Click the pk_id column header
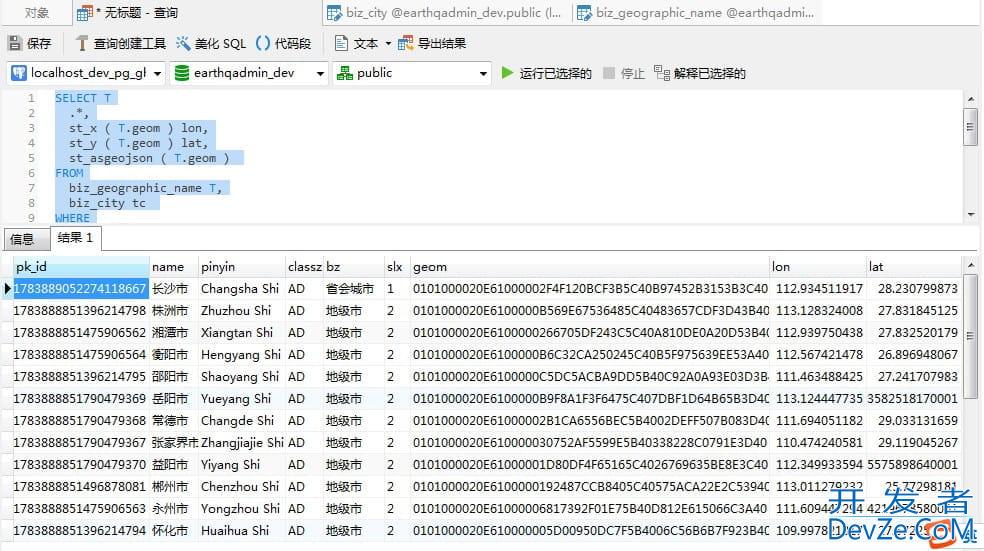 (x=80, y=267)
